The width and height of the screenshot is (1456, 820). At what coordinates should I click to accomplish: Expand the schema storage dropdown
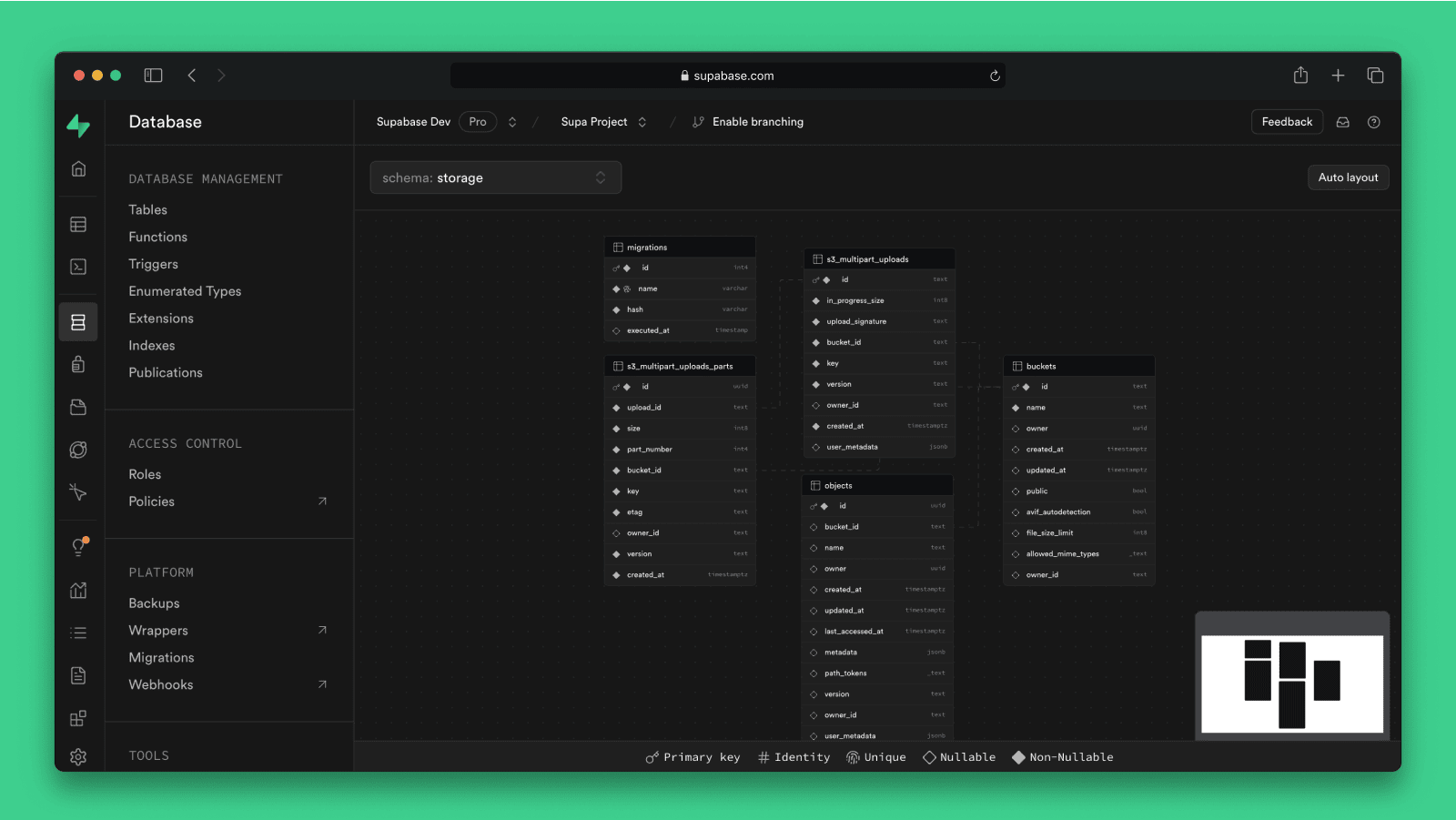point(495,177)
